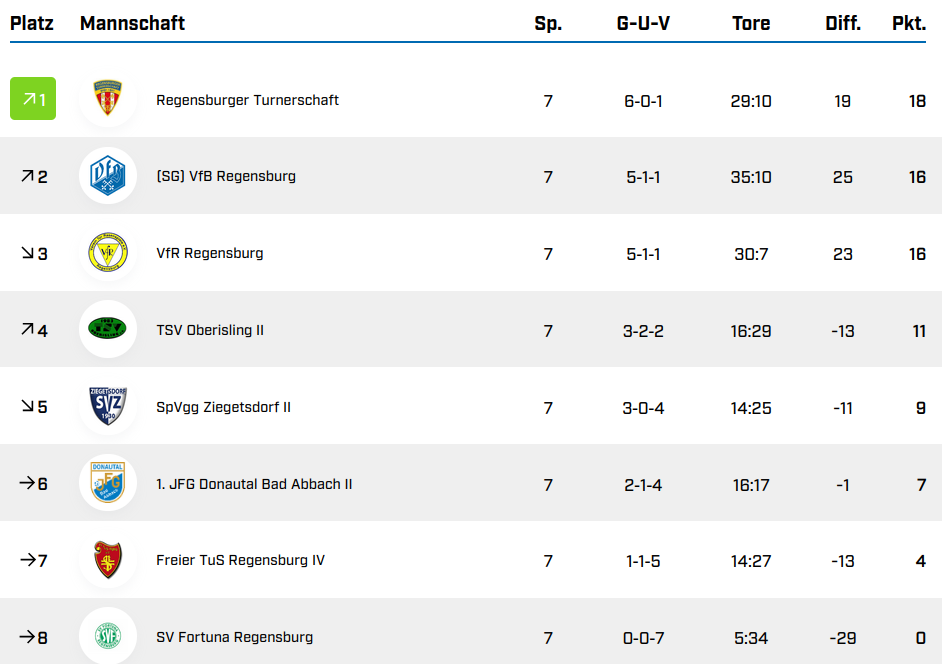Open SpVgg Ziegetsdorf II team link
The width and height of the screenshot is (942, 664).
click(x=223, y=407)
